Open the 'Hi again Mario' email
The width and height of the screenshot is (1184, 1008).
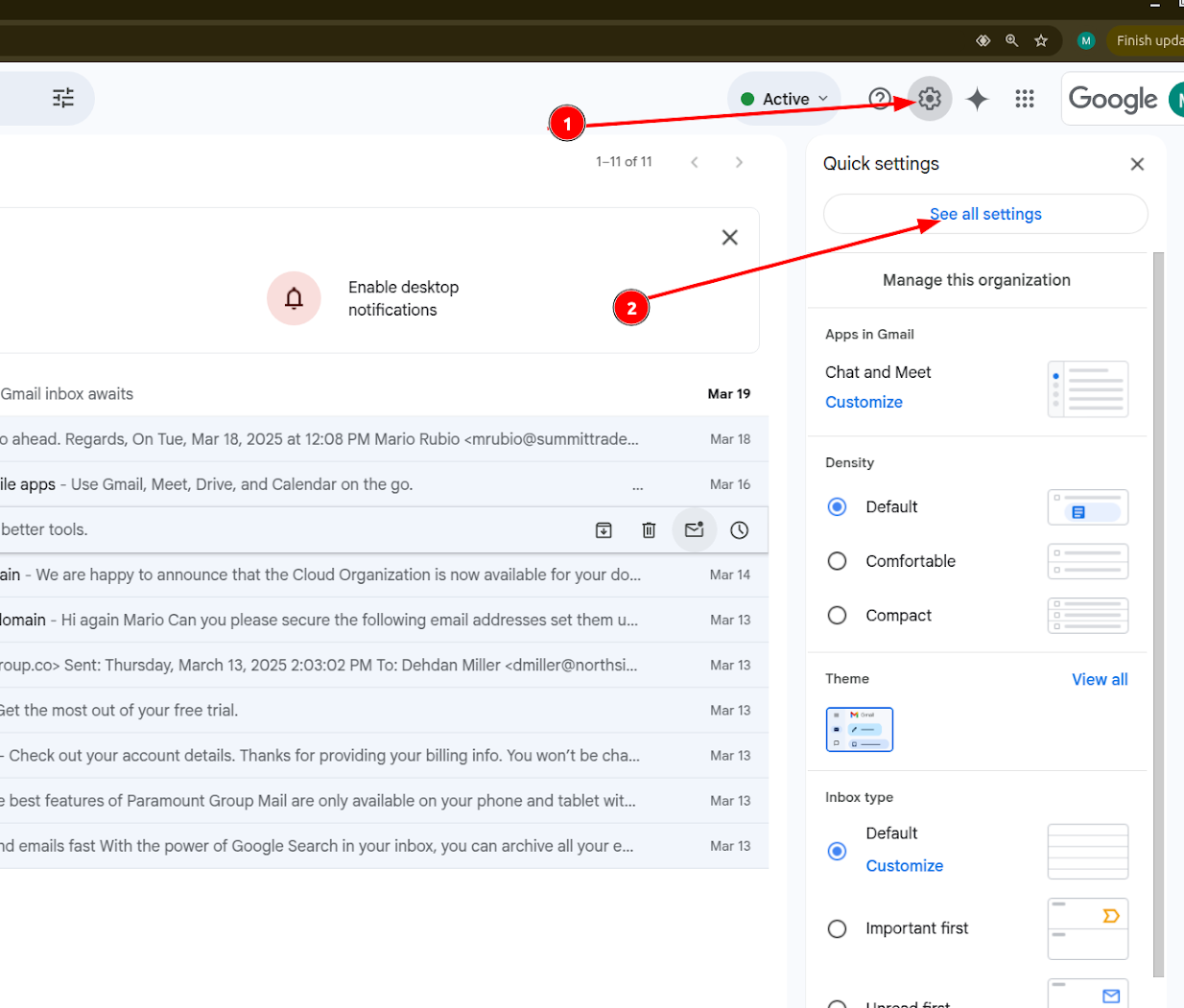[x=384, y=620]
